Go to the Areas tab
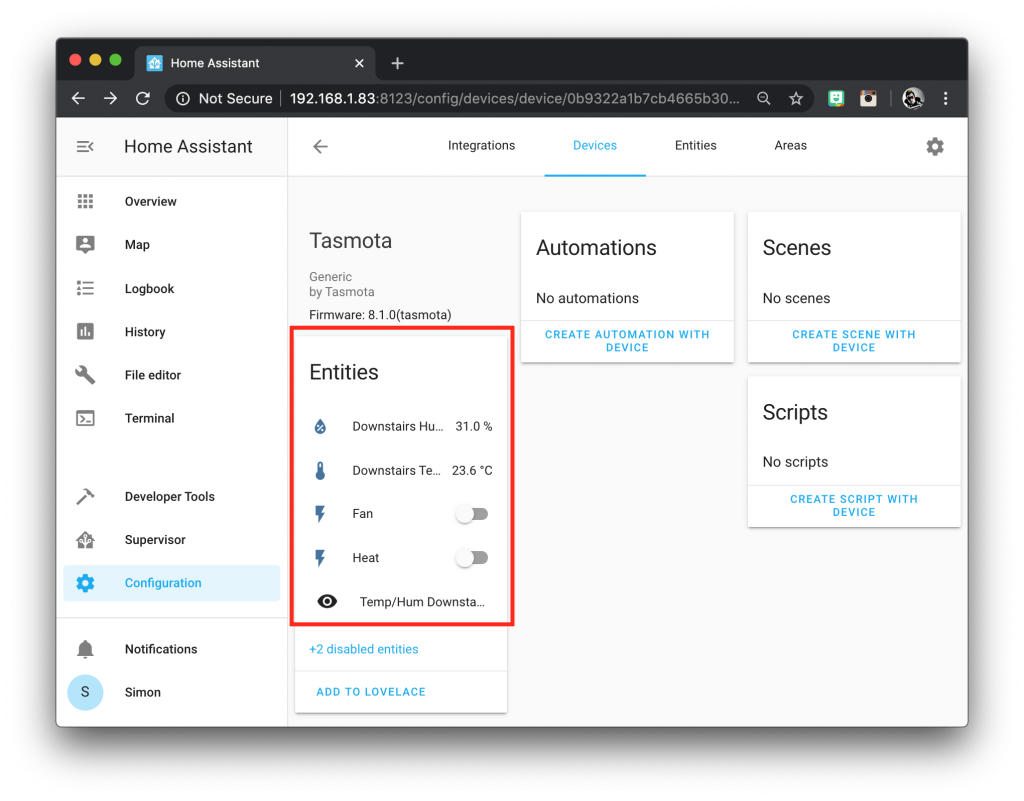Image resolution: width=1024 pixels, height=801 pixels. 790,146
